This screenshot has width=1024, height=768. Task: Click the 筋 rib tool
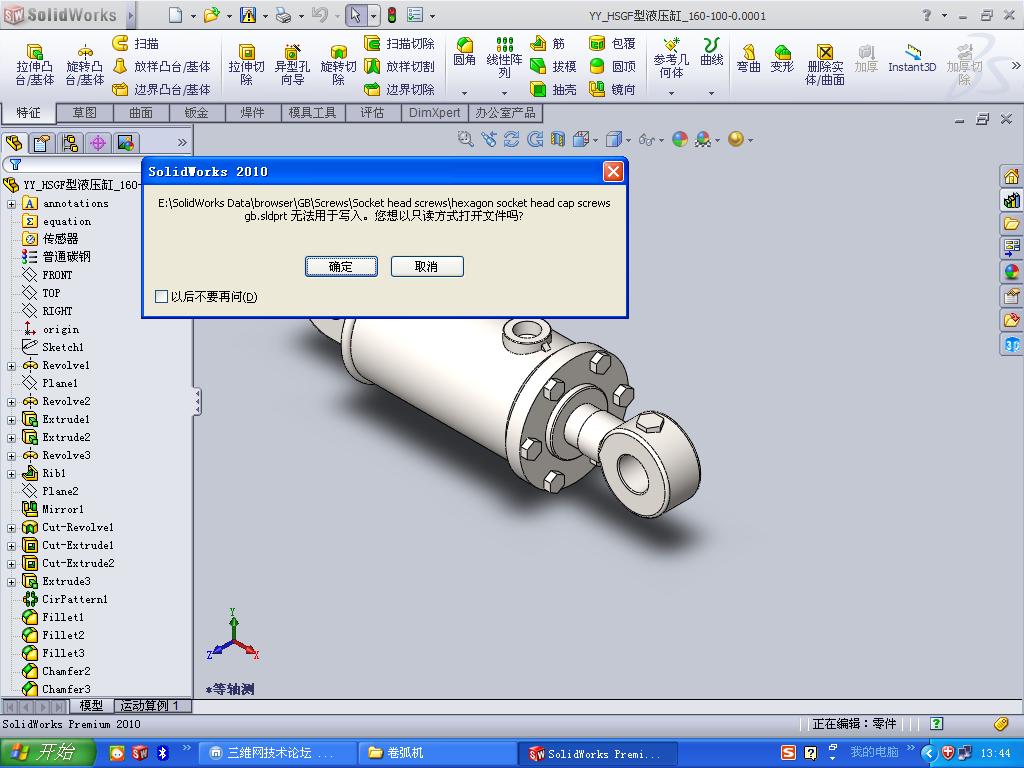pos(547,43)
